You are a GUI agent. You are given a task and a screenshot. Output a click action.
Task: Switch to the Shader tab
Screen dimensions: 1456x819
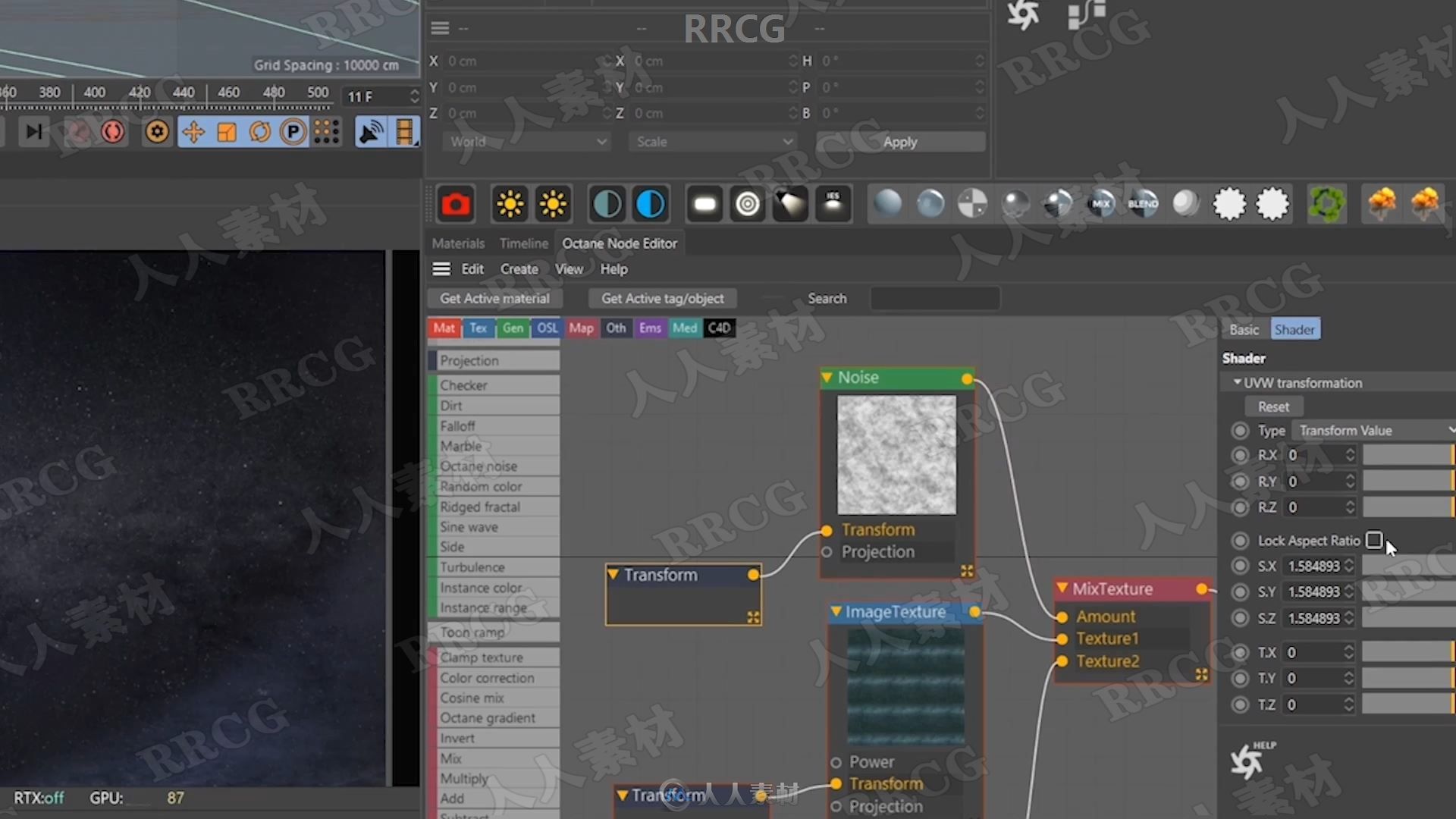click(1295, 329)
